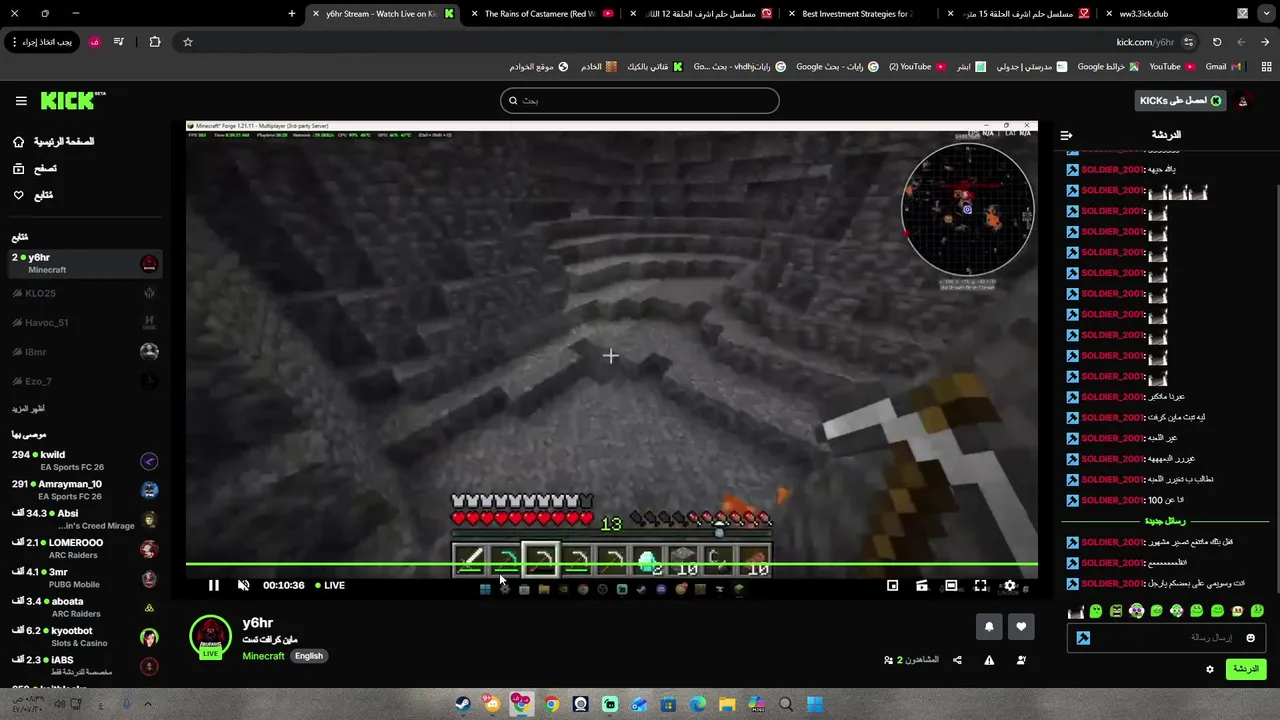Enter fullscreen on video player

980,585
